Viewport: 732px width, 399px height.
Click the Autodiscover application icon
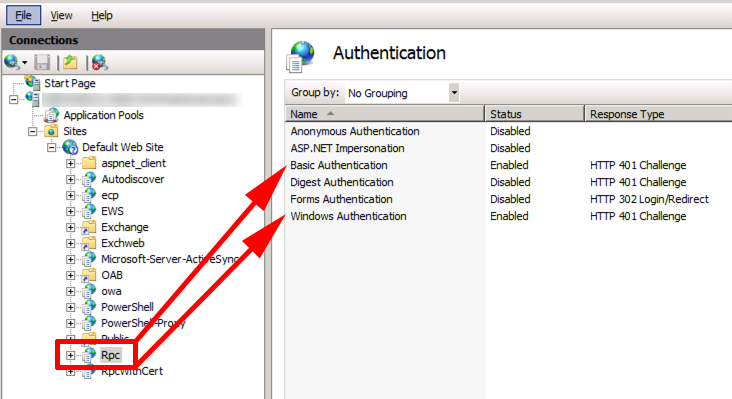tap(89, 179)
